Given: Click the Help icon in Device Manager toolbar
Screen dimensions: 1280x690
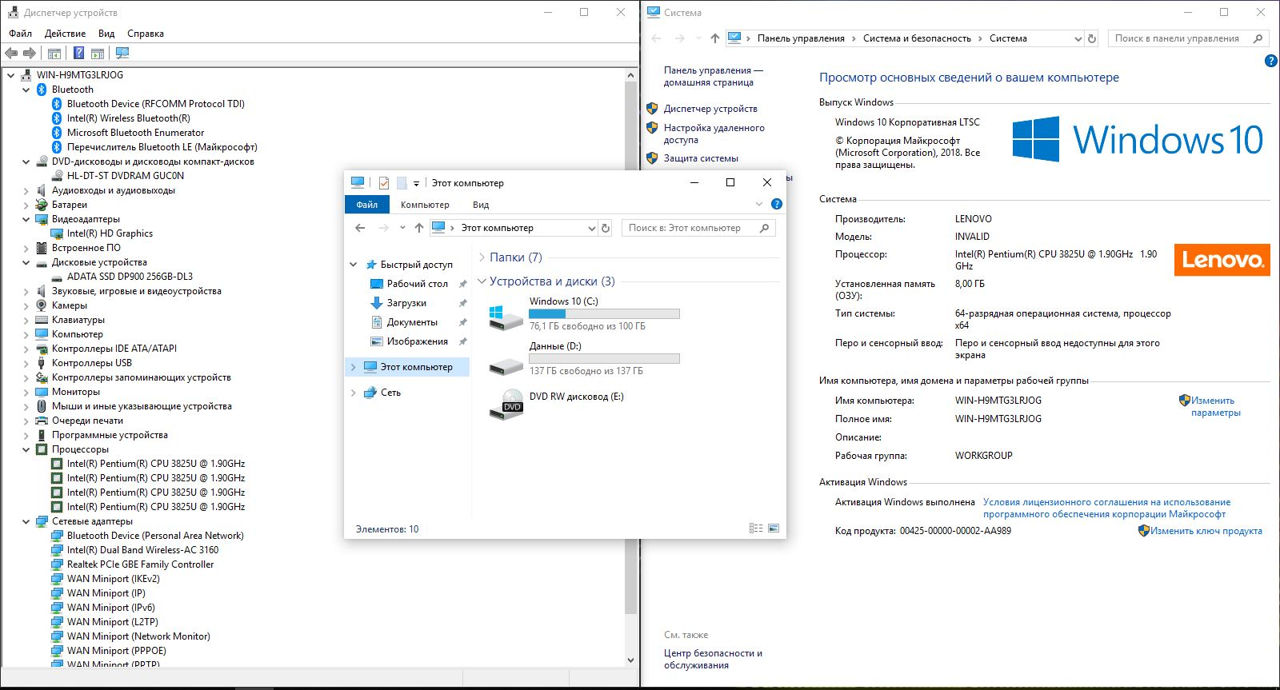Looking at the screenshot, I should (78, 53).
